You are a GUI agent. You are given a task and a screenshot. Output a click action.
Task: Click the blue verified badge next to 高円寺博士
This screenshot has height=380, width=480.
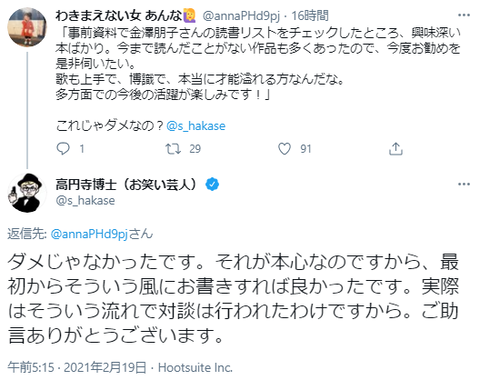click(x=212, y=184)
